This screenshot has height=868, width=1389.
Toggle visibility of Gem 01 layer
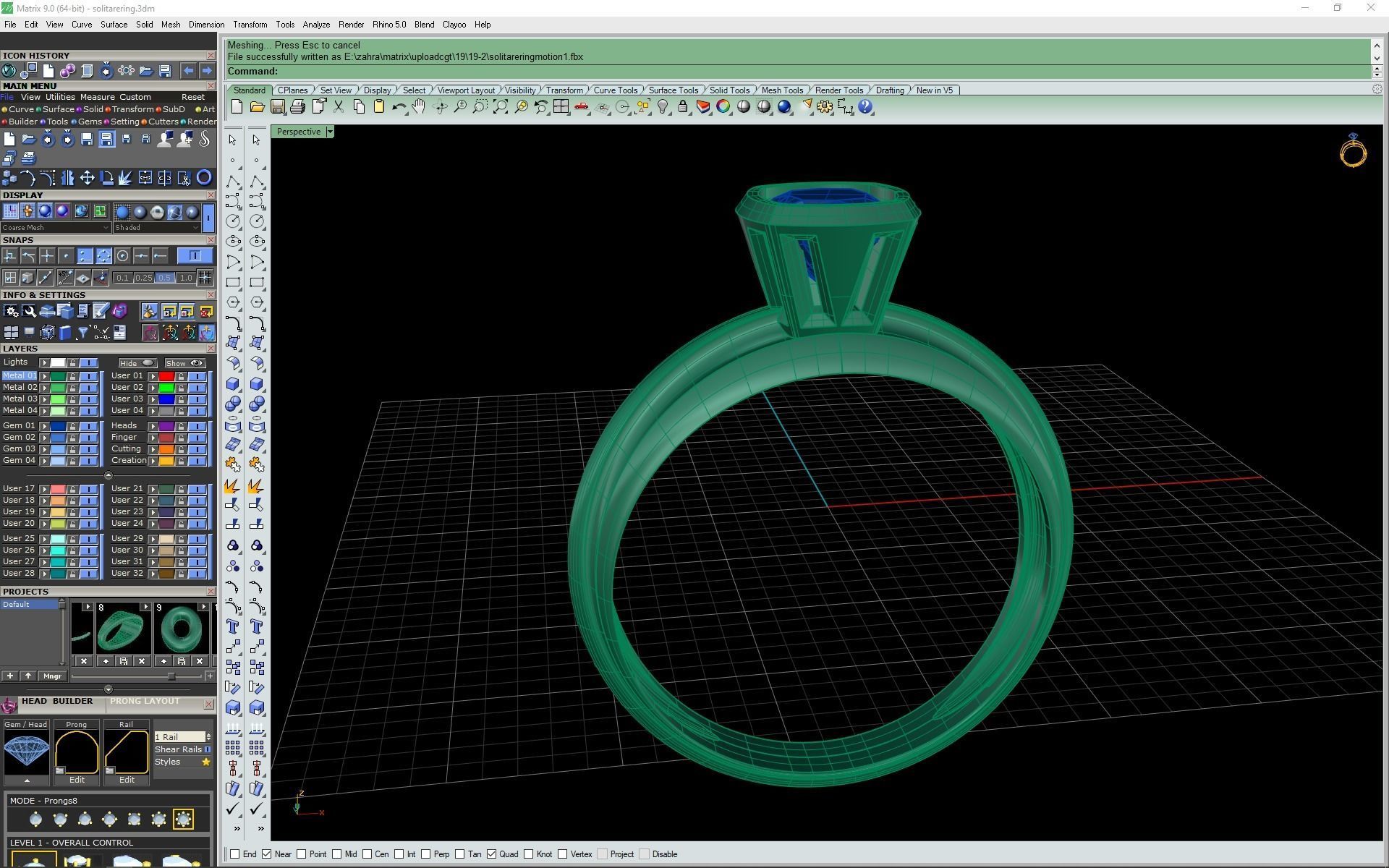(90, 426)
